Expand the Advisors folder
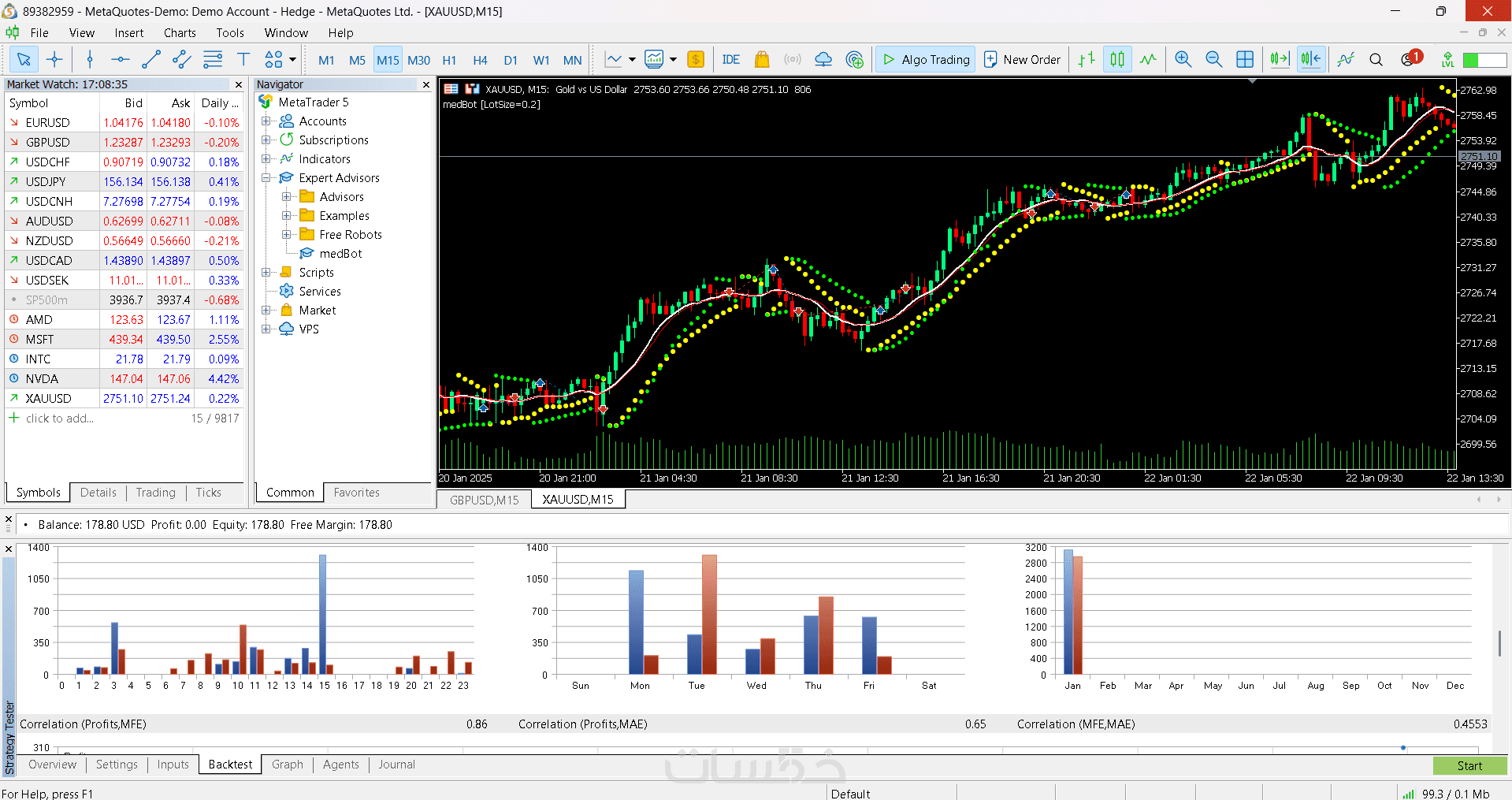Viewport: 1512px width, 800px height. tap(287, 196)
